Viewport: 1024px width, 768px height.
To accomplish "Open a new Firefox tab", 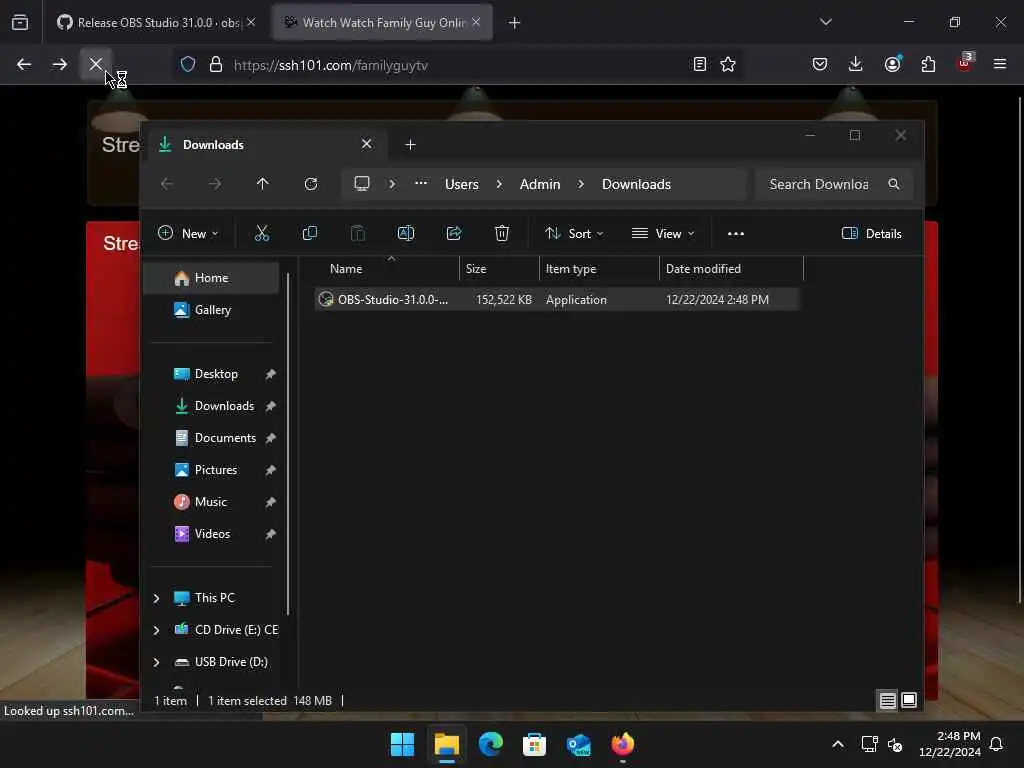I will click(x=514, y=23).
